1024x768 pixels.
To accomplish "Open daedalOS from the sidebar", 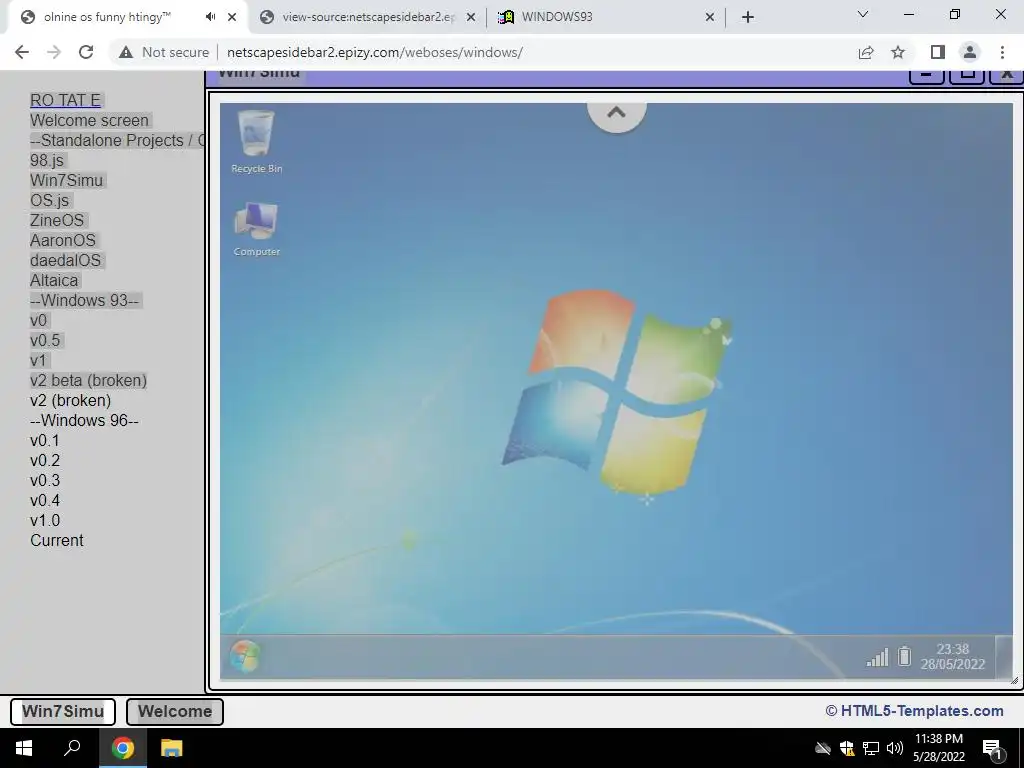I will (x=66, y=260).
